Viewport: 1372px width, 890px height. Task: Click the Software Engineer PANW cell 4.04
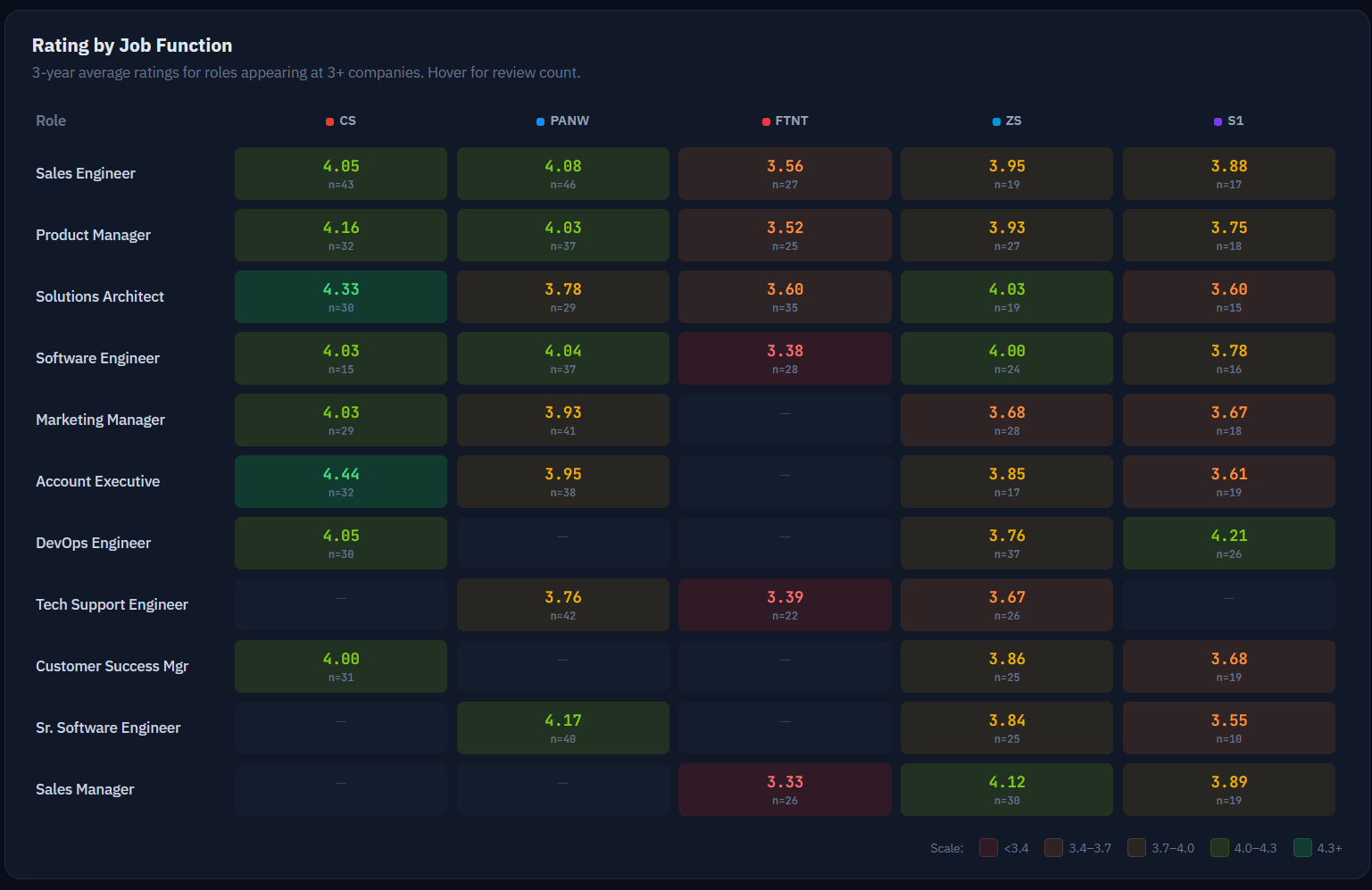pos(562,358)
